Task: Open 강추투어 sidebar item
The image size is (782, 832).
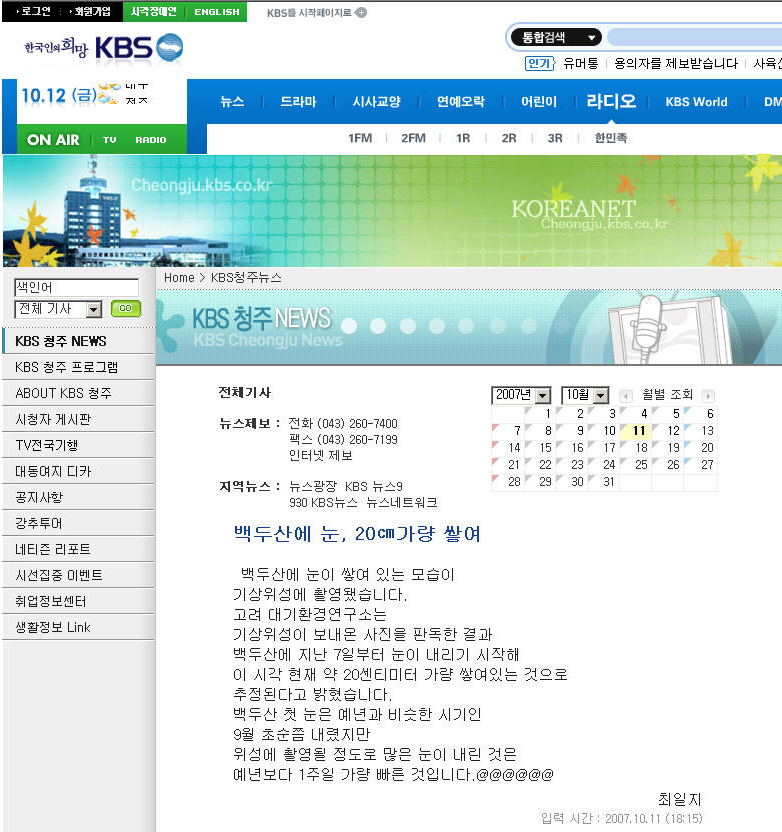Action: click(79, 523)
